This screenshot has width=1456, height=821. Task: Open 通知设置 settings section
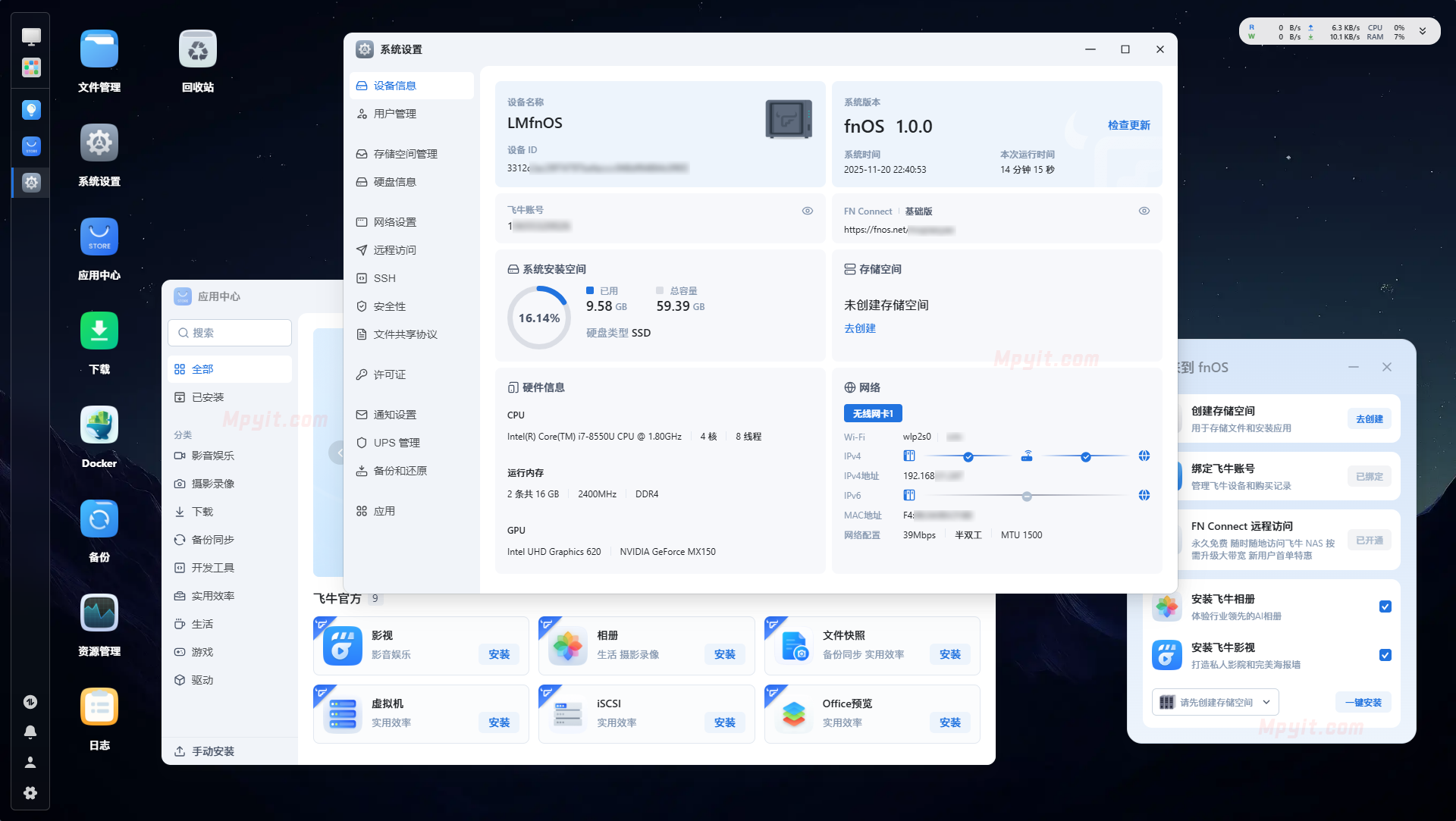pyautogui.click(x=412, y=415)
